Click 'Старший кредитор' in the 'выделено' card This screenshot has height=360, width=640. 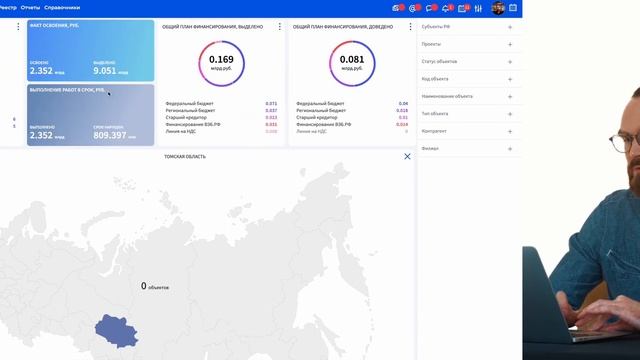pyautogui.click(x=186, y=118)
